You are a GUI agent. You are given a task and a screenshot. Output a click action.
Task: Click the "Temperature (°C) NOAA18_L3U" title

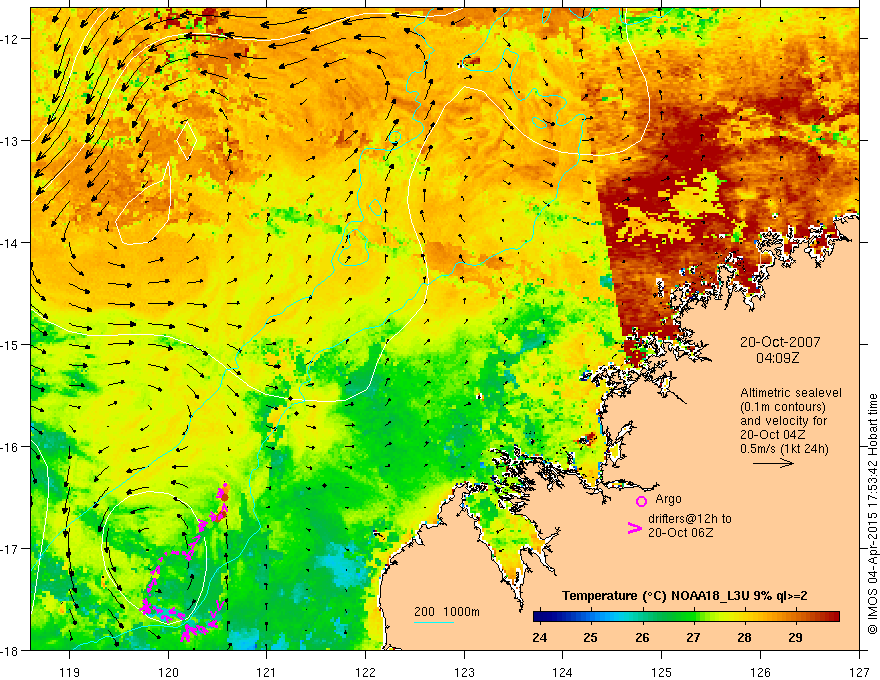[x=657, y=596]
